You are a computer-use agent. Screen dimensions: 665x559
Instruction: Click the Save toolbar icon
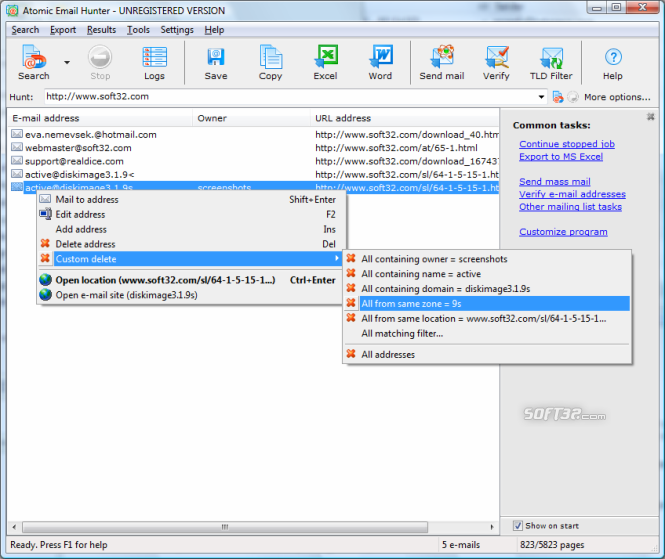216,62
